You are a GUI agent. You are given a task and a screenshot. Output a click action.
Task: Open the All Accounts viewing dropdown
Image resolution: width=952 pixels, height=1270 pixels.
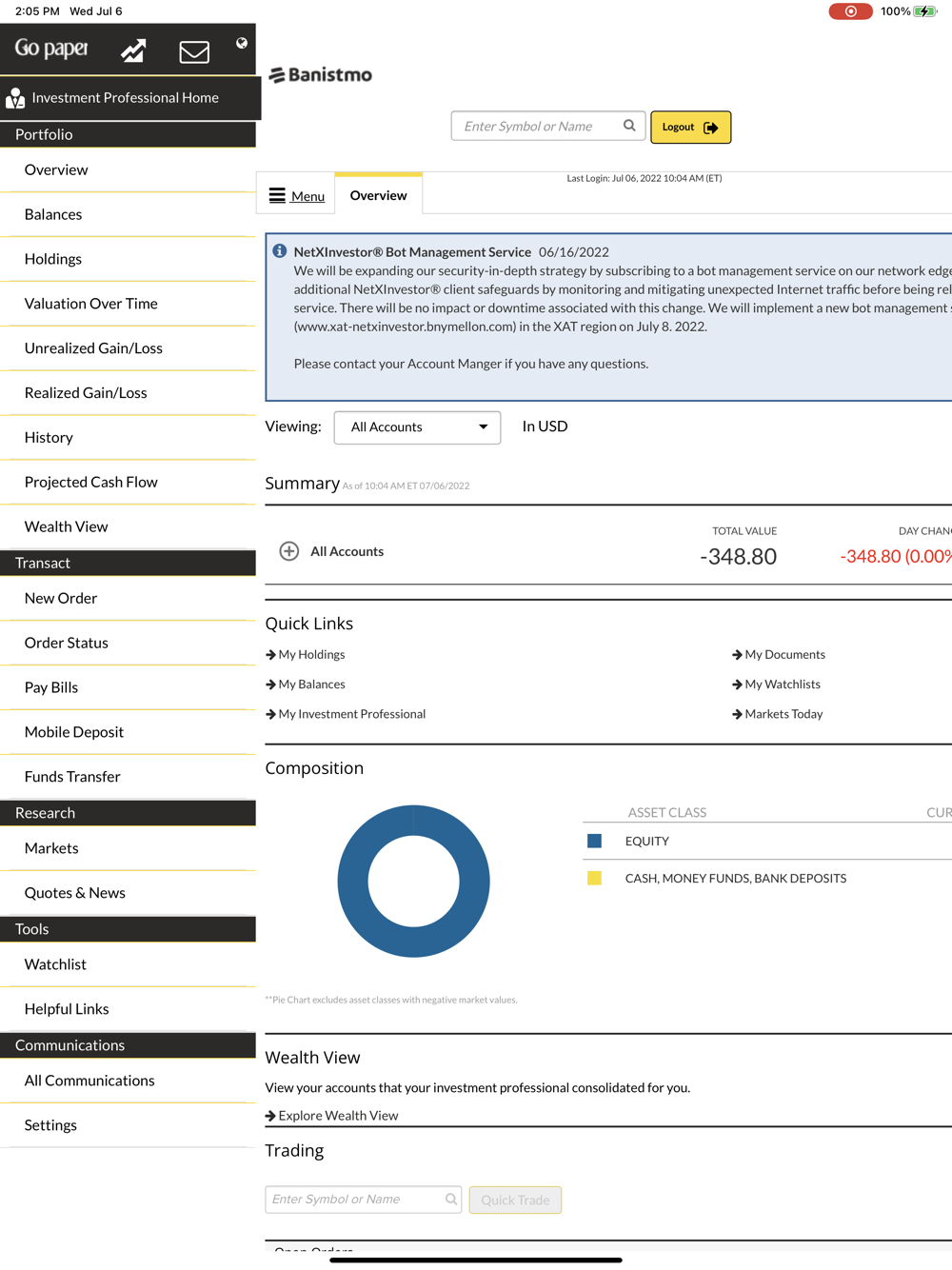point(417,427)
